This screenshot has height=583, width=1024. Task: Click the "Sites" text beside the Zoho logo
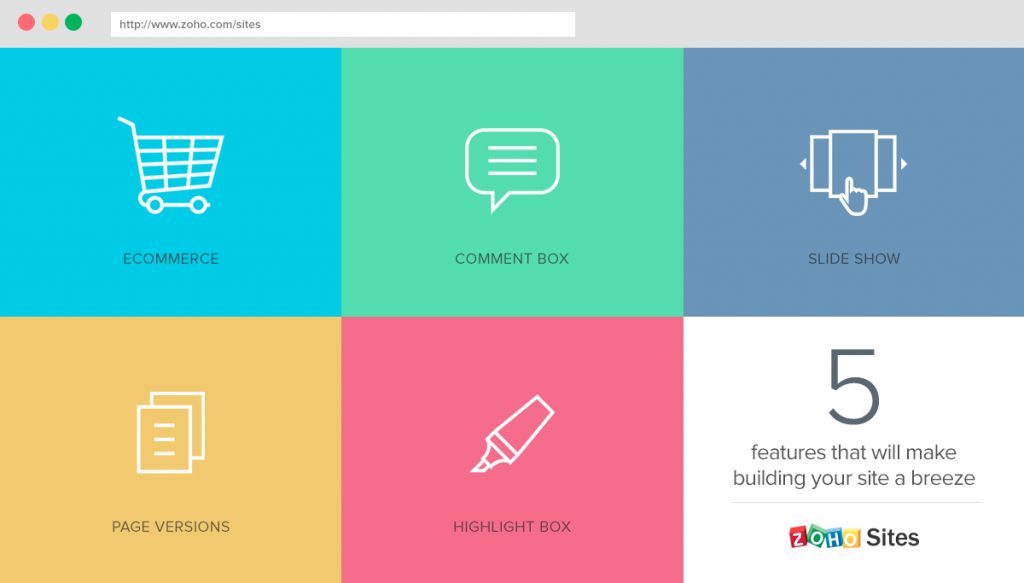coord(892,537)
